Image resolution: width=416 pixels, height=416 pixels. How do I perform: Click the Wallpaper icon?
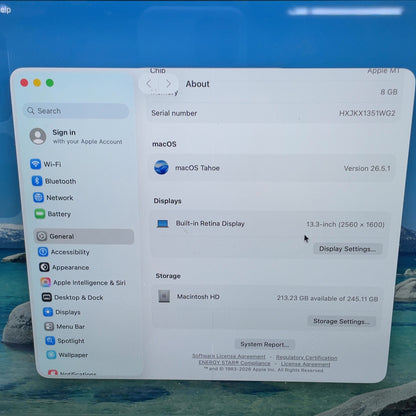pos(51,355)
